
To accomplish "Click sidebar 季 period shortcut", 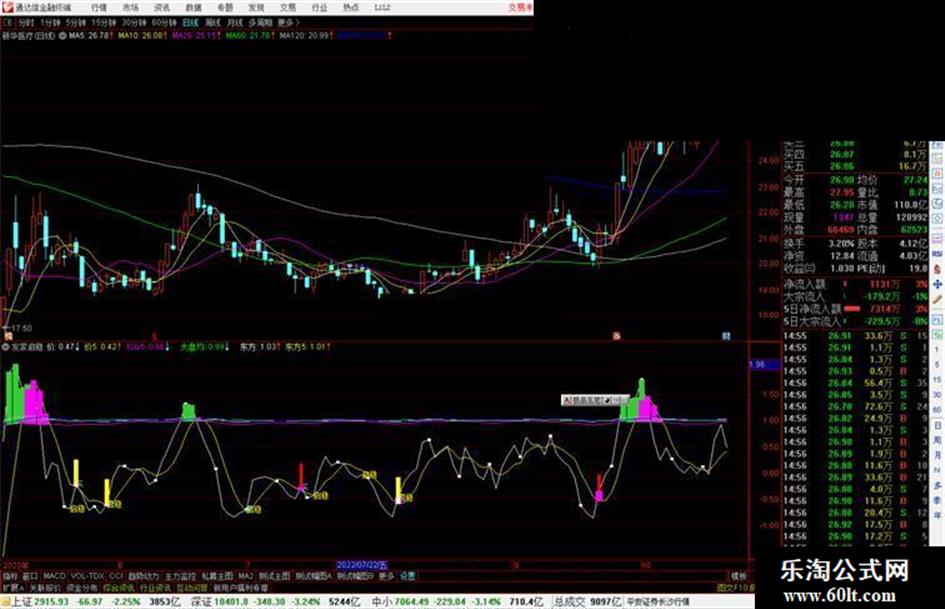I will 937,499.
